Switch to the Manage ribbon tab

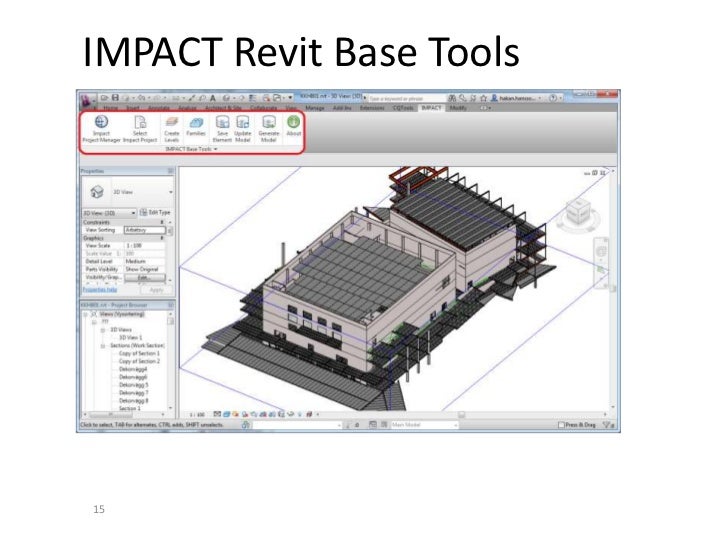tap(315, 108)
